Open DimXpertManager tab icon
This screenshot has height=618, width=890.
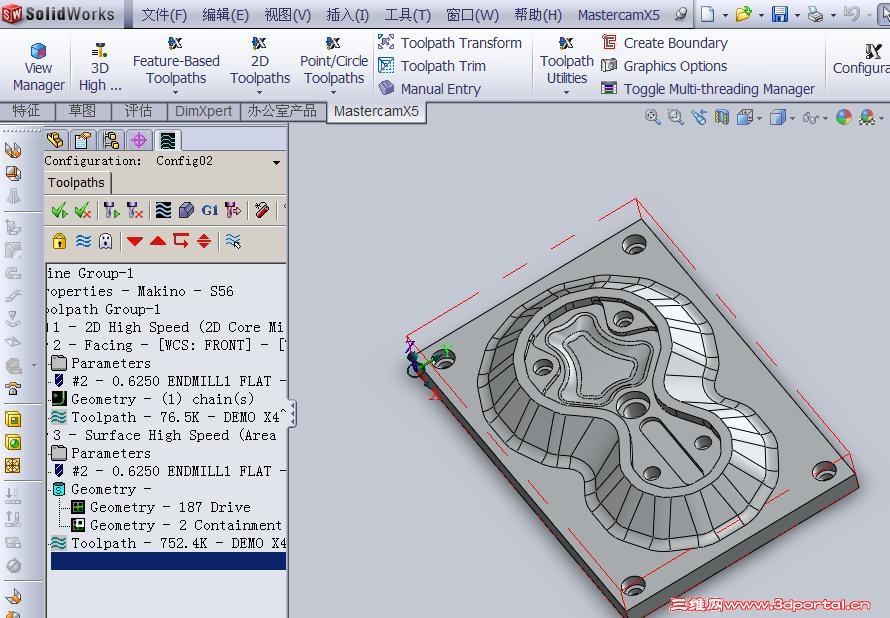(x=139, y=140)
